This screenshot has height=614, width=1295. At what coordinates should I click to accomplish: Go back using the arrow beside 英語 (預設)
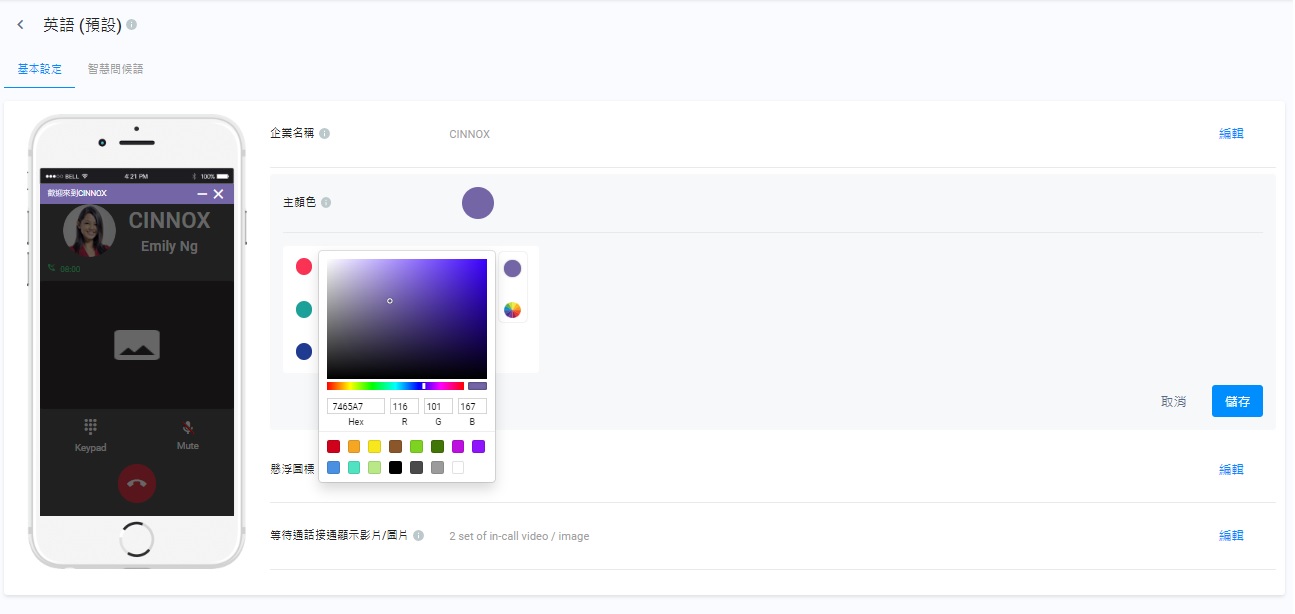(x=20, y=25)
